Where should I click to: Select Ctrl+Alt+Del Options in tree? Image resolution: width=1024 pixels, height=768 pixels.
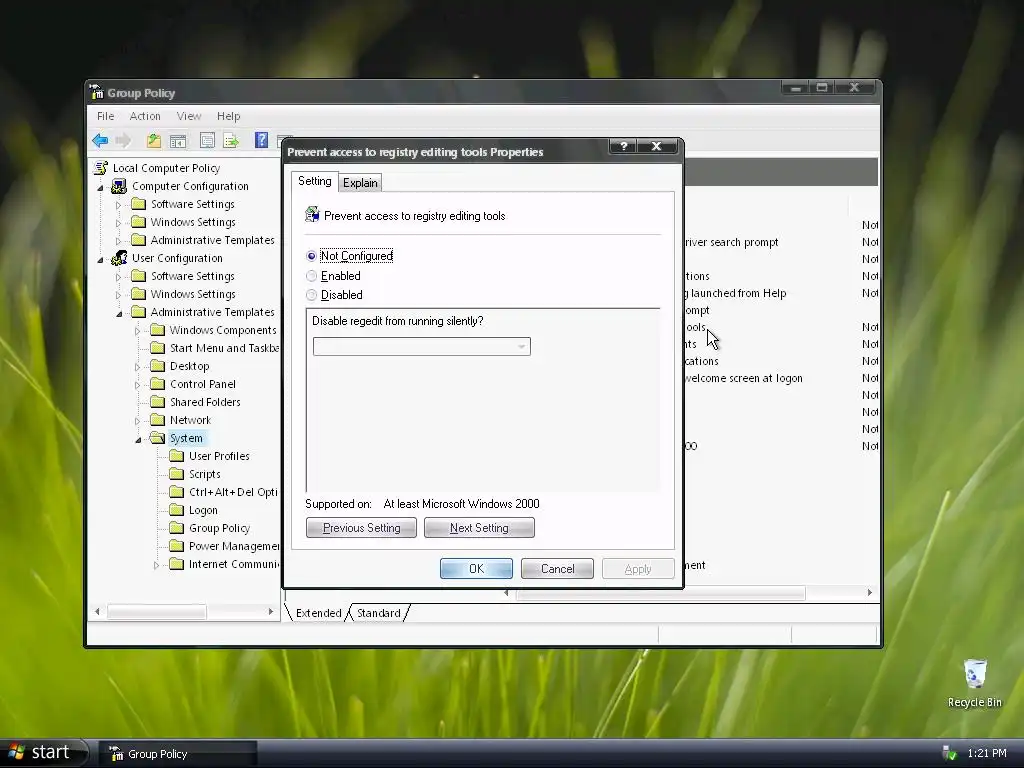(x=233, y=492)
